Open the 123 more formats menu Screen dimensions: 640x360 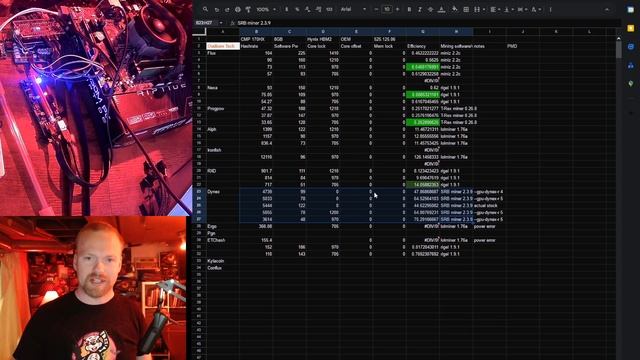click(329, 9)
